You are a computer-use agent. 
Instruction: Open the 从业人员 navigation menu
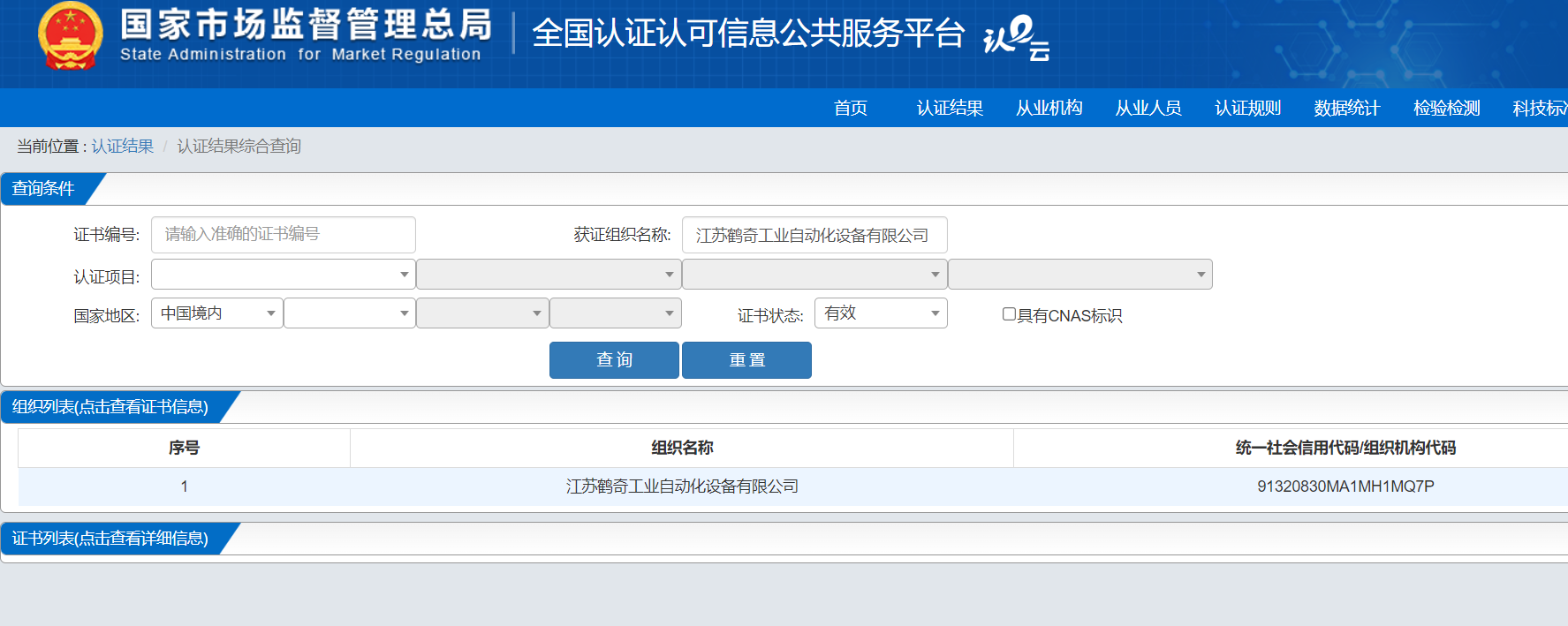[1148, 108]
